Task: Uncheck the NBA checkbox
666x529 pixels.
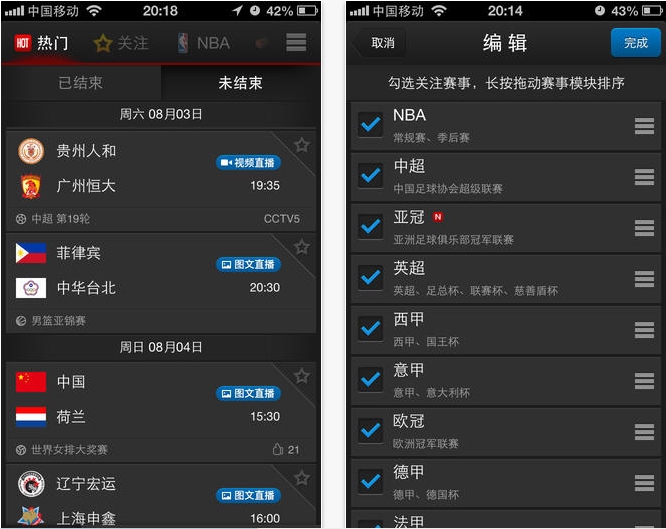Action: 370,124
